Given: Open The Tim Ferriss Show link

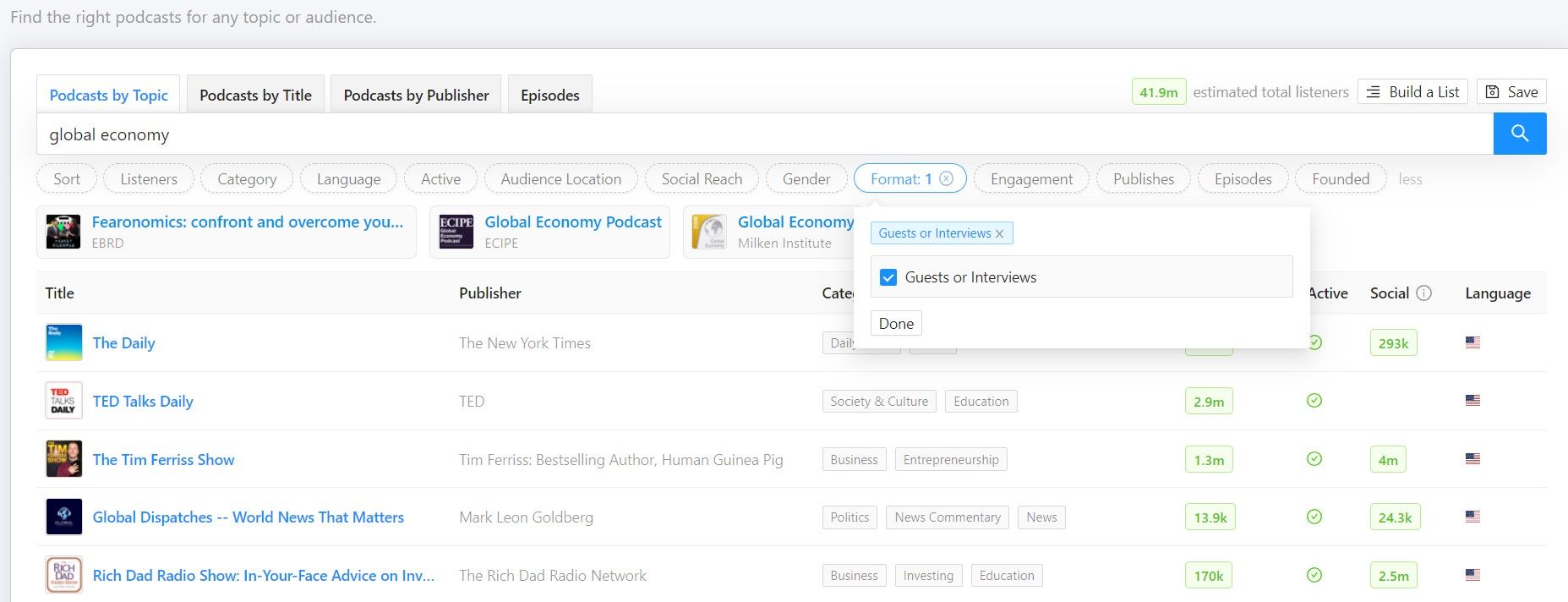Looking at the screenshot, I should click(x=164, y=459).
